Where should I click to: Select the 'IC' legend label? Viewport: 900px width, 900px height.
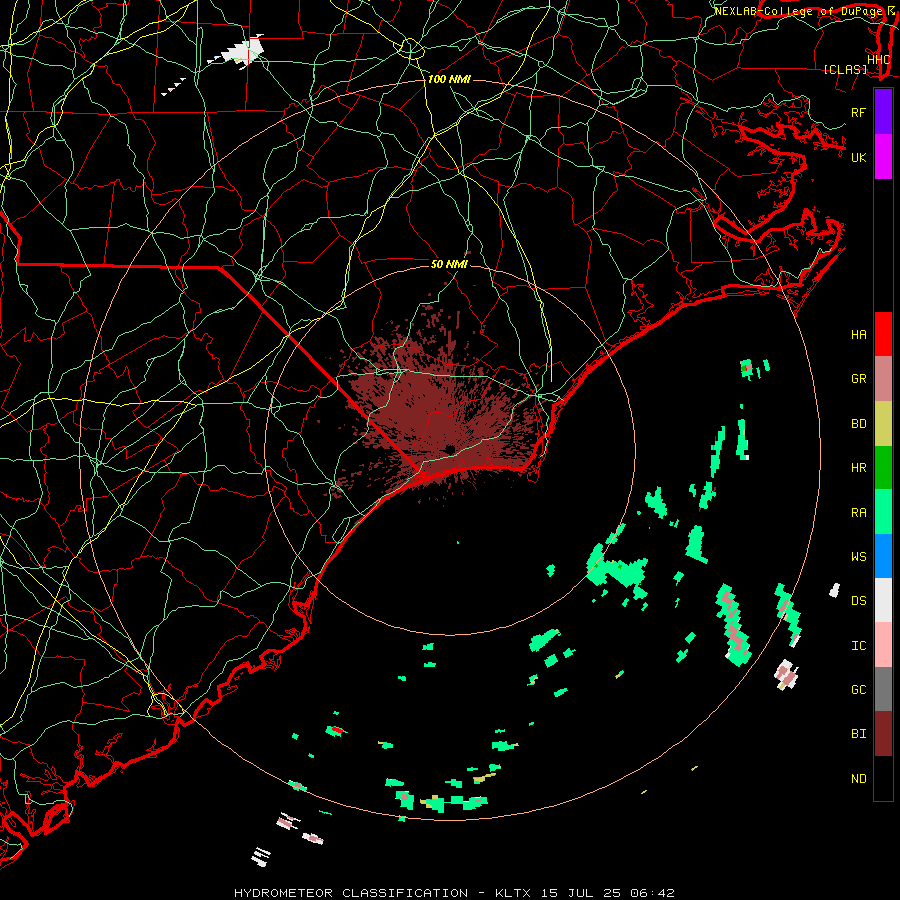tap(858, 646)
